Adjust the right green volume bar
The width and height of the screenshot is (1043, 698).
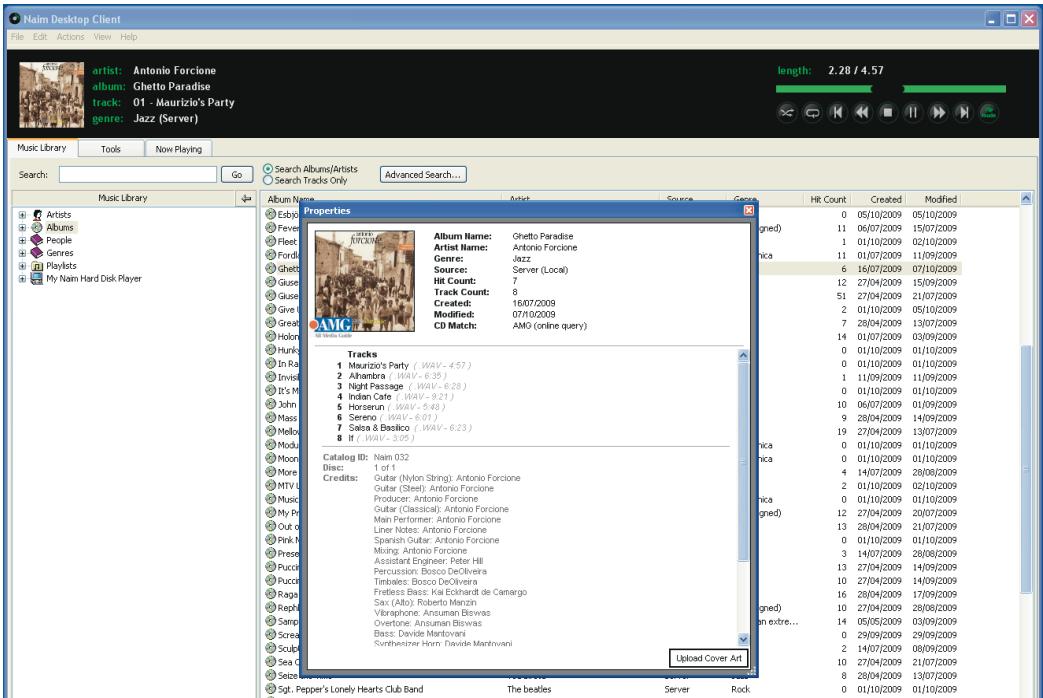[x=954, y=88]
